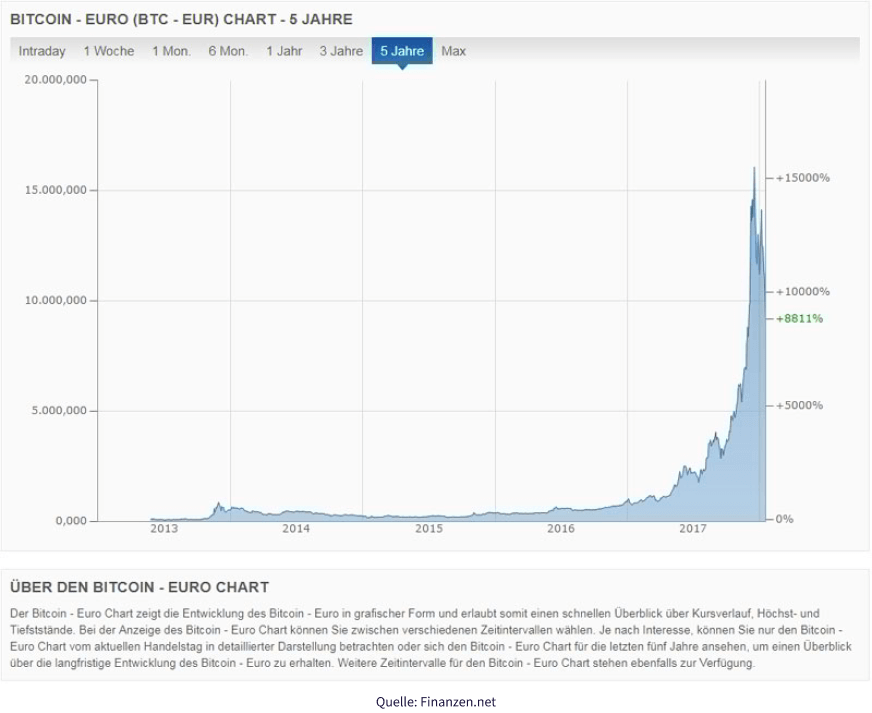This screenshot has height=713, width=872.
Task: Switch to the 6 Mon. interval
Action: click(229, 51)
